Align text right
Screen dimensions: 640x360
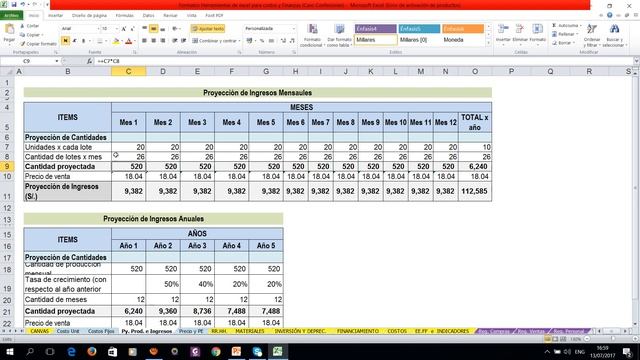coord(162,41)
